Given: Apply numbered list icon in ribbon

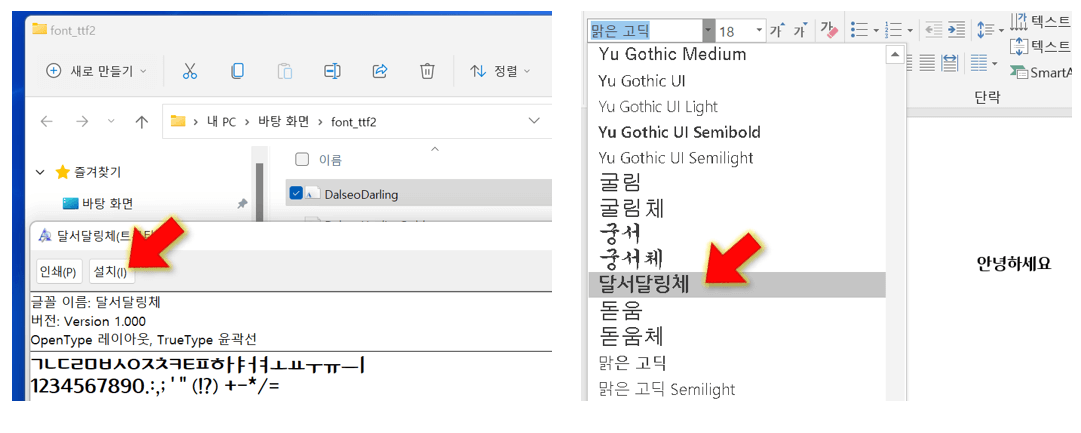Looking at the screenshot, I should point(893,30).
